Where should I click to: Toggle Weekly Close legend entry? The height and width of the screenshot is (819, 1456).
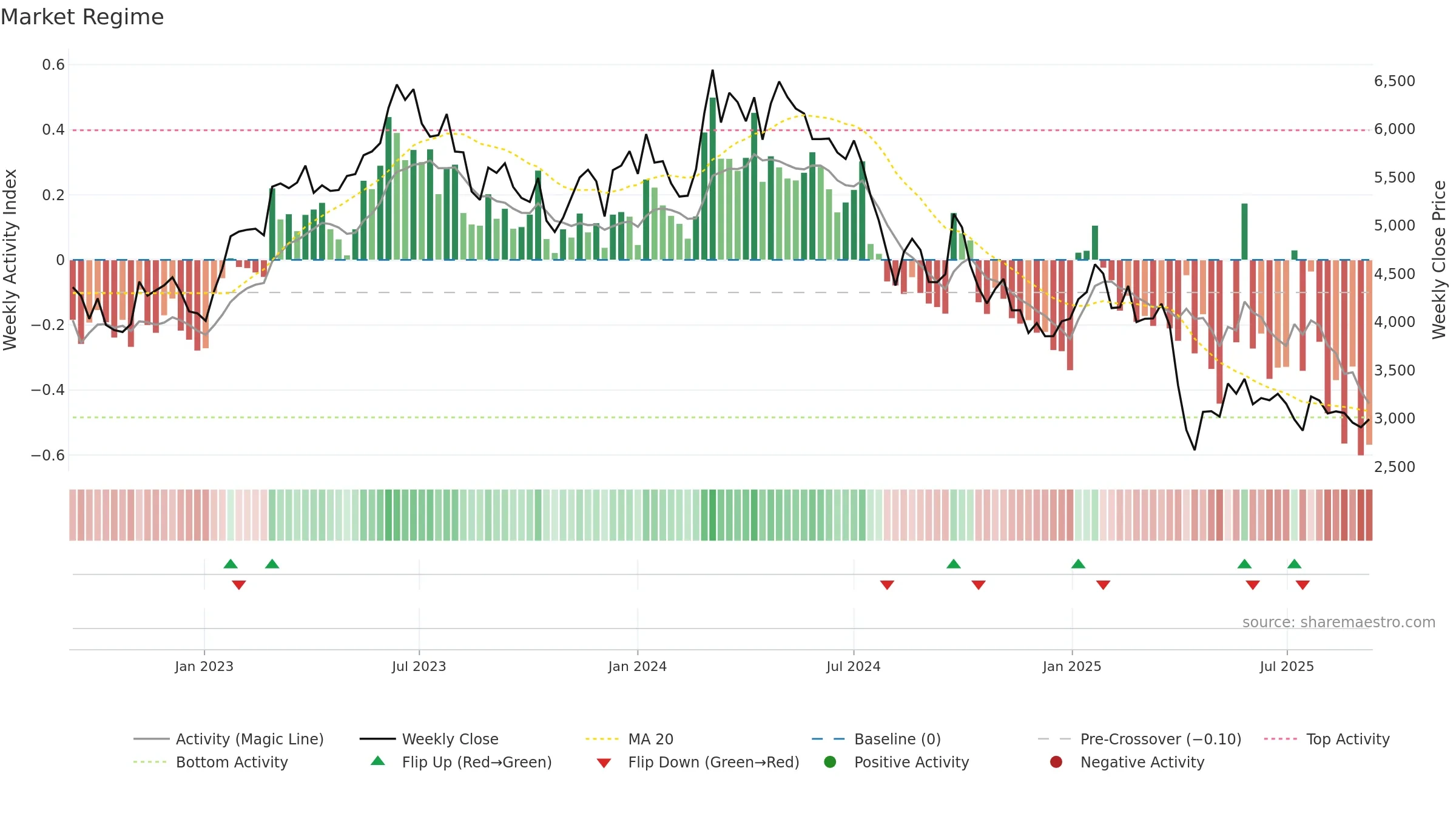pyautogui.click(x=429, y=739)
